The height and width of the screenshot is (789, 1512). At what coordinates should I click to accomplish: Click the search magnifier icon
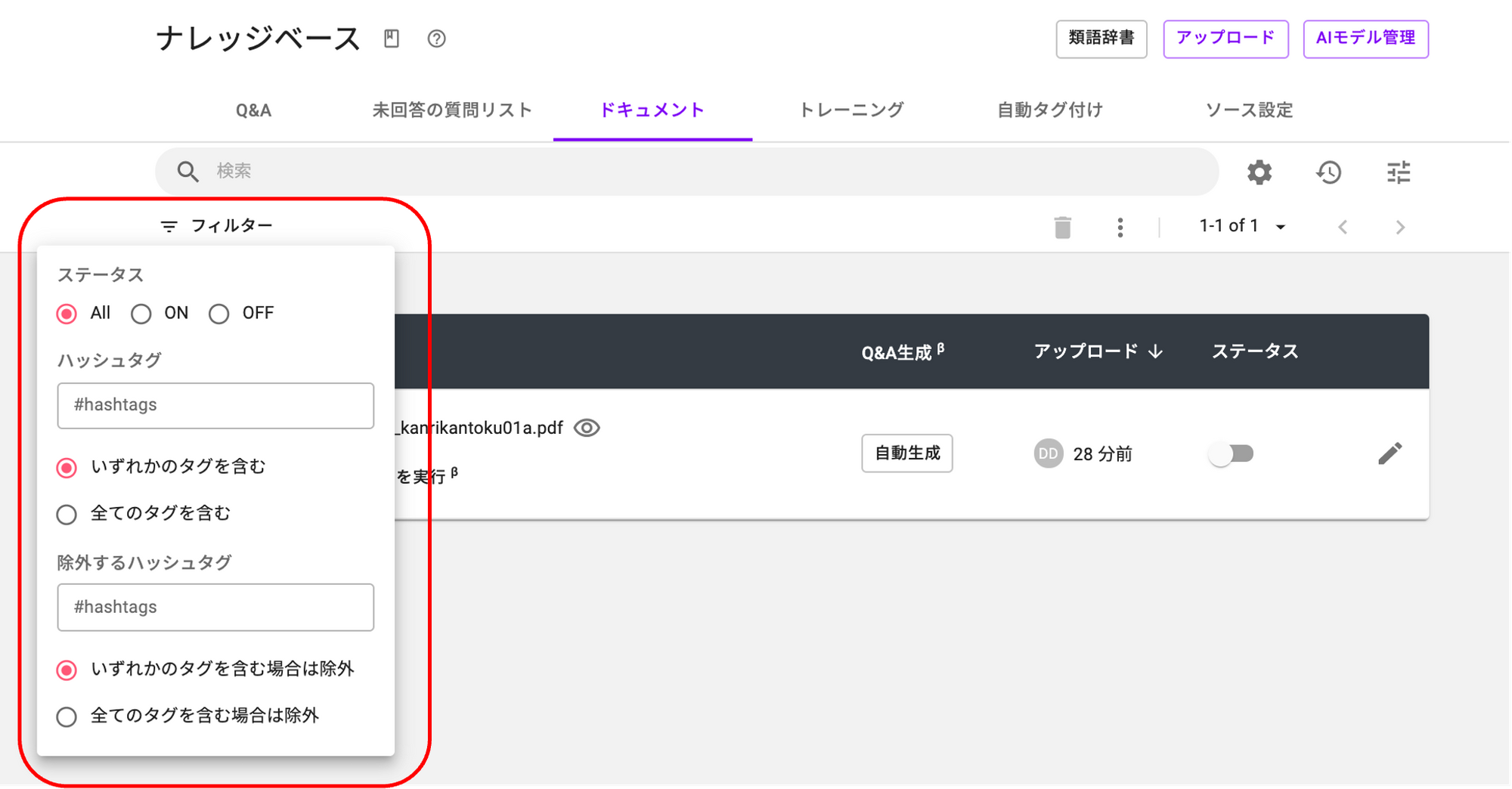(x=187, y=172)
